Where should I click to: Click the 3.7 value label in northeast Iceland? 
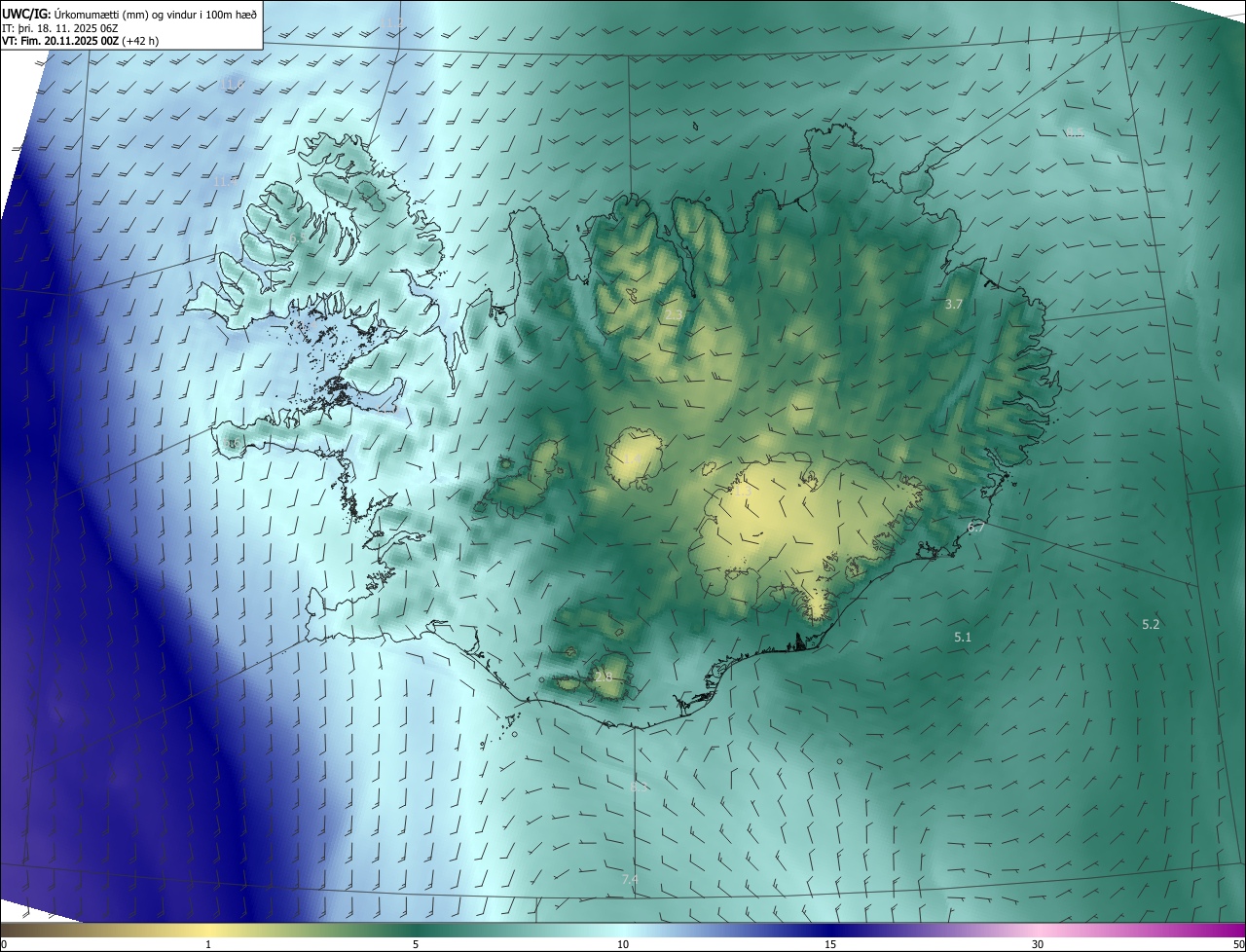click(954, 305)
